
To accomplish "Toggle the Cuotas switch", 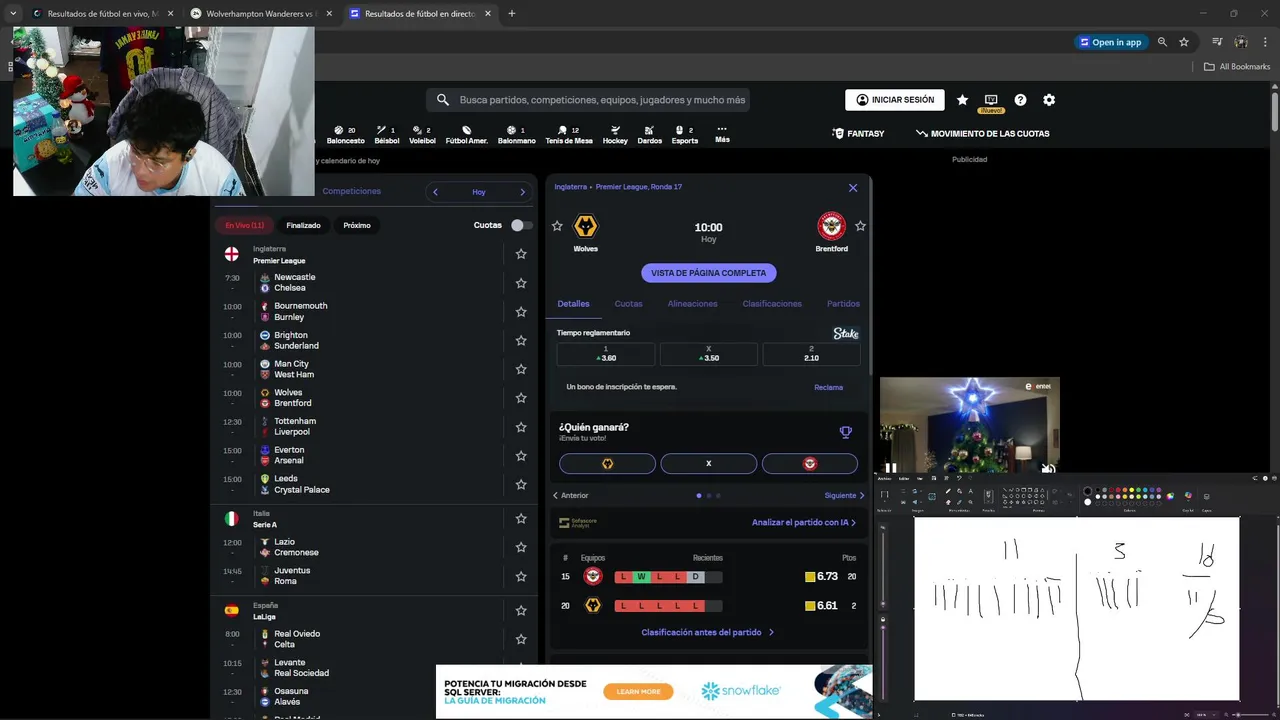I will (521, 225).
